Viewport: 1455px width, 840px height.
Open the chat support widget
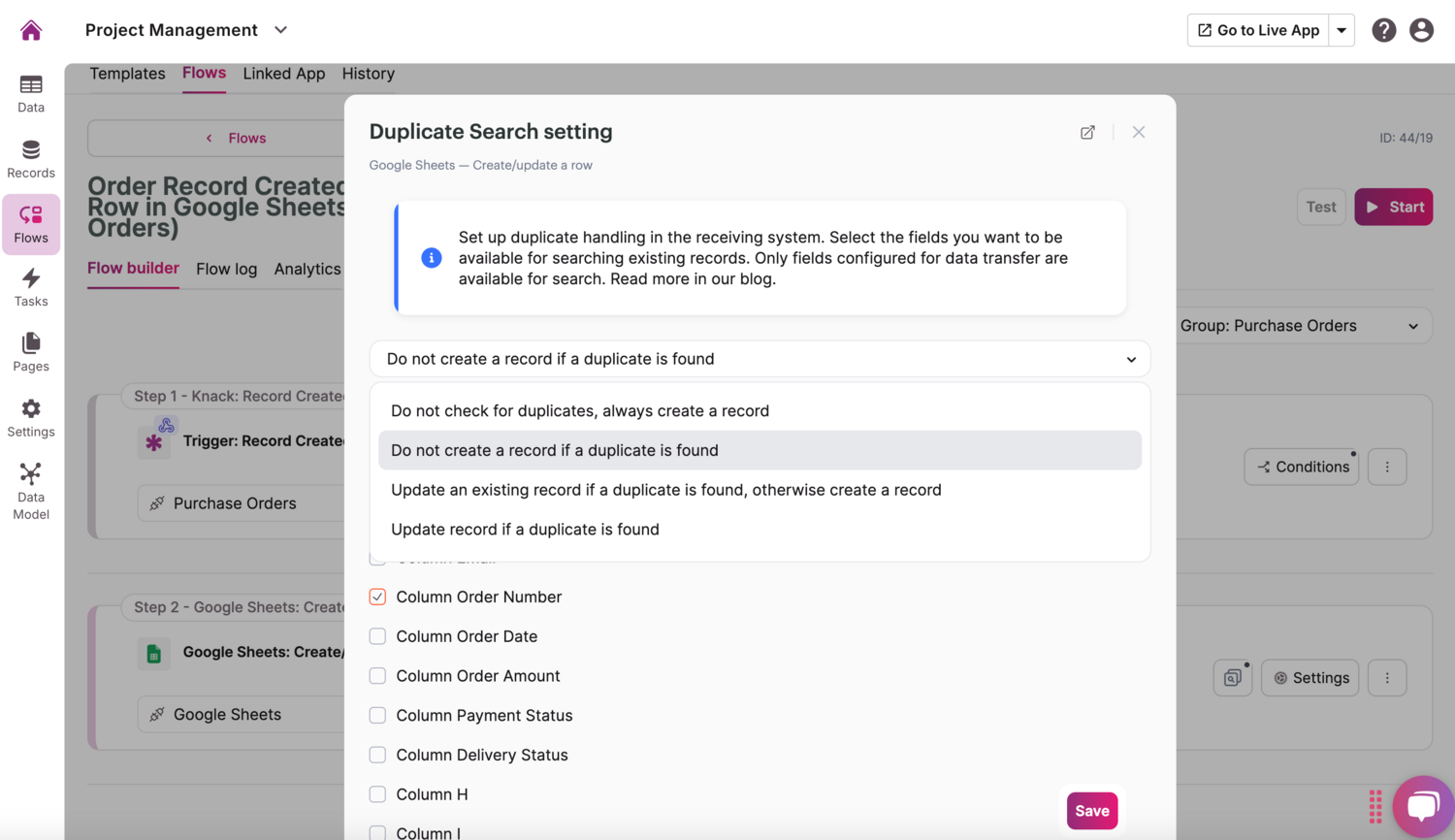[x=1423, y=806]
